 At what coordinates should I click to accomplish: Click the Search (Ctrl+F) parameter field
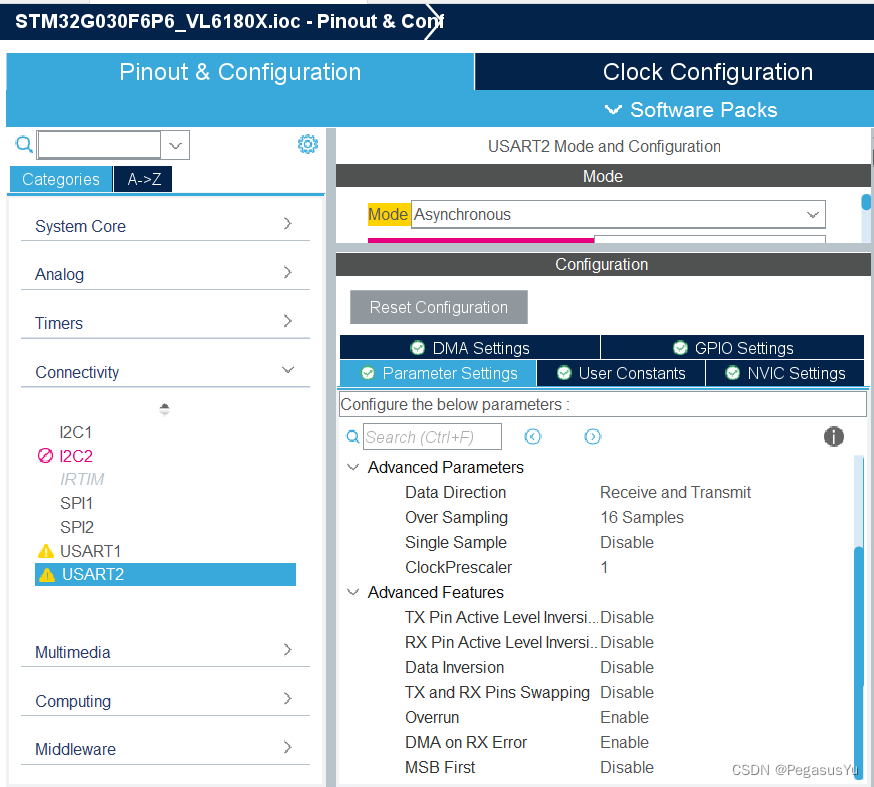pyautogui.click(x=433, y=436)
